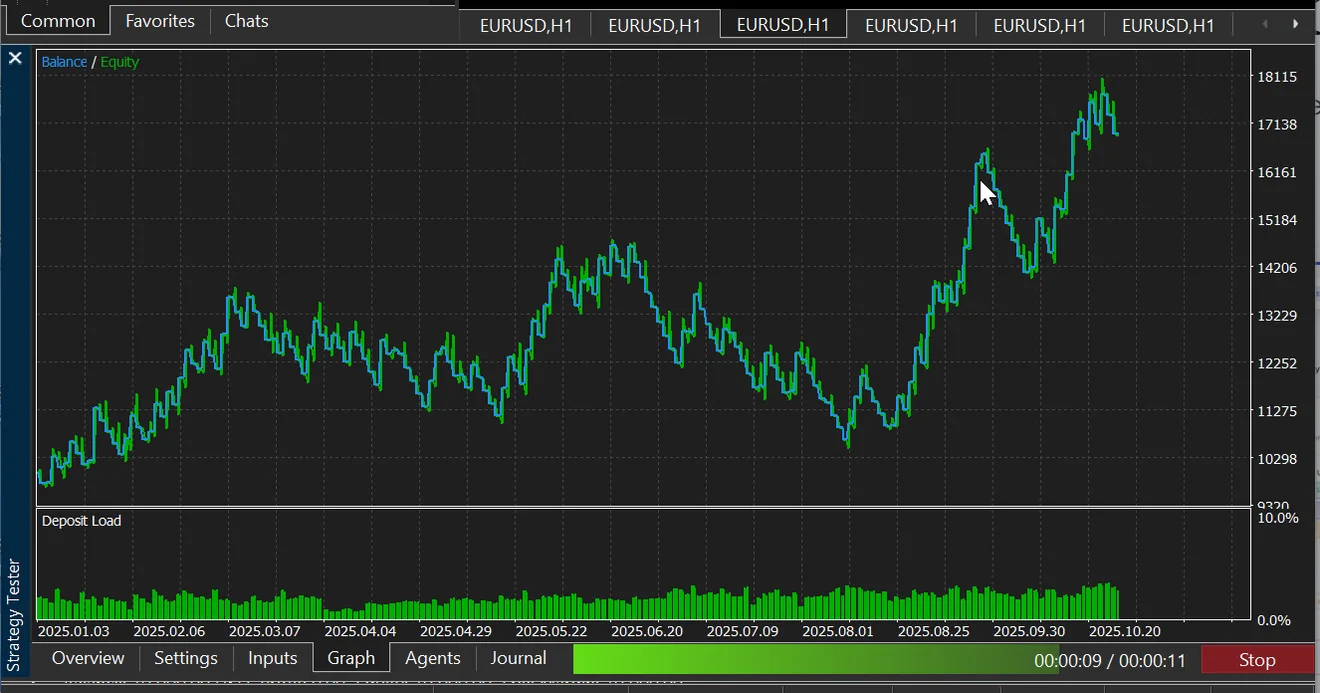Go to the Settings tab
This screenshot has height=693, width=1320.
pos(186,658)
